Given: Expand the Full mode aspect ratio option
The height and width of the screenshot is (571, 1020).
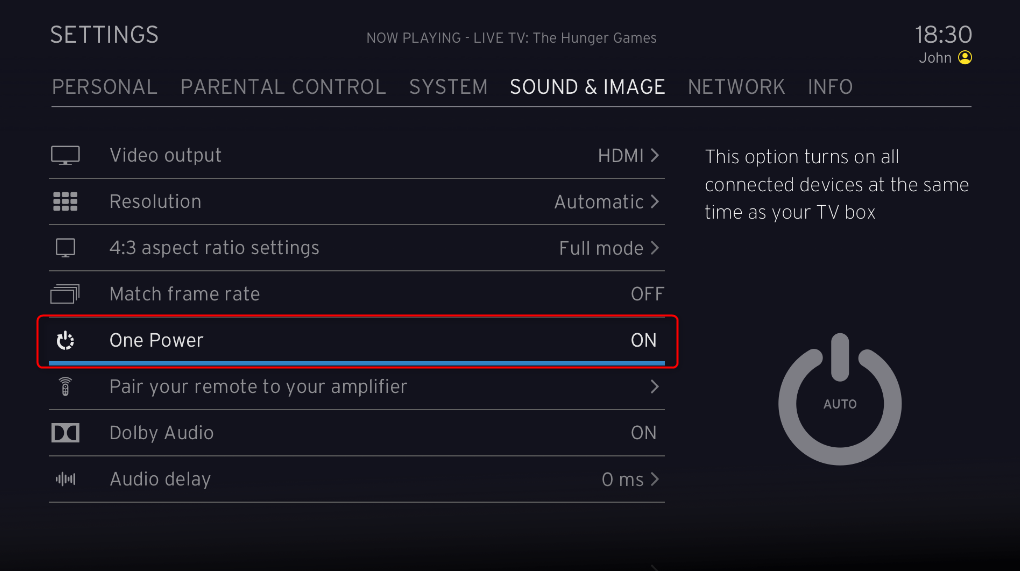Looking at the screenshot, I should tap(608, 248).
